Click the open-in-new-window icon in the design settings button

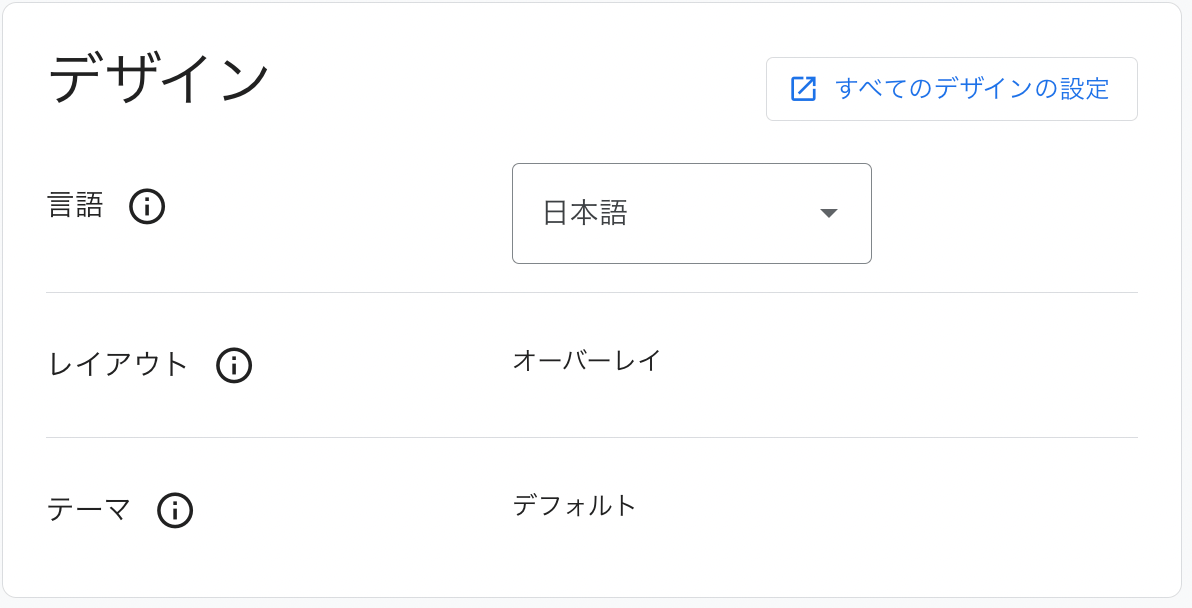(804, 89)
